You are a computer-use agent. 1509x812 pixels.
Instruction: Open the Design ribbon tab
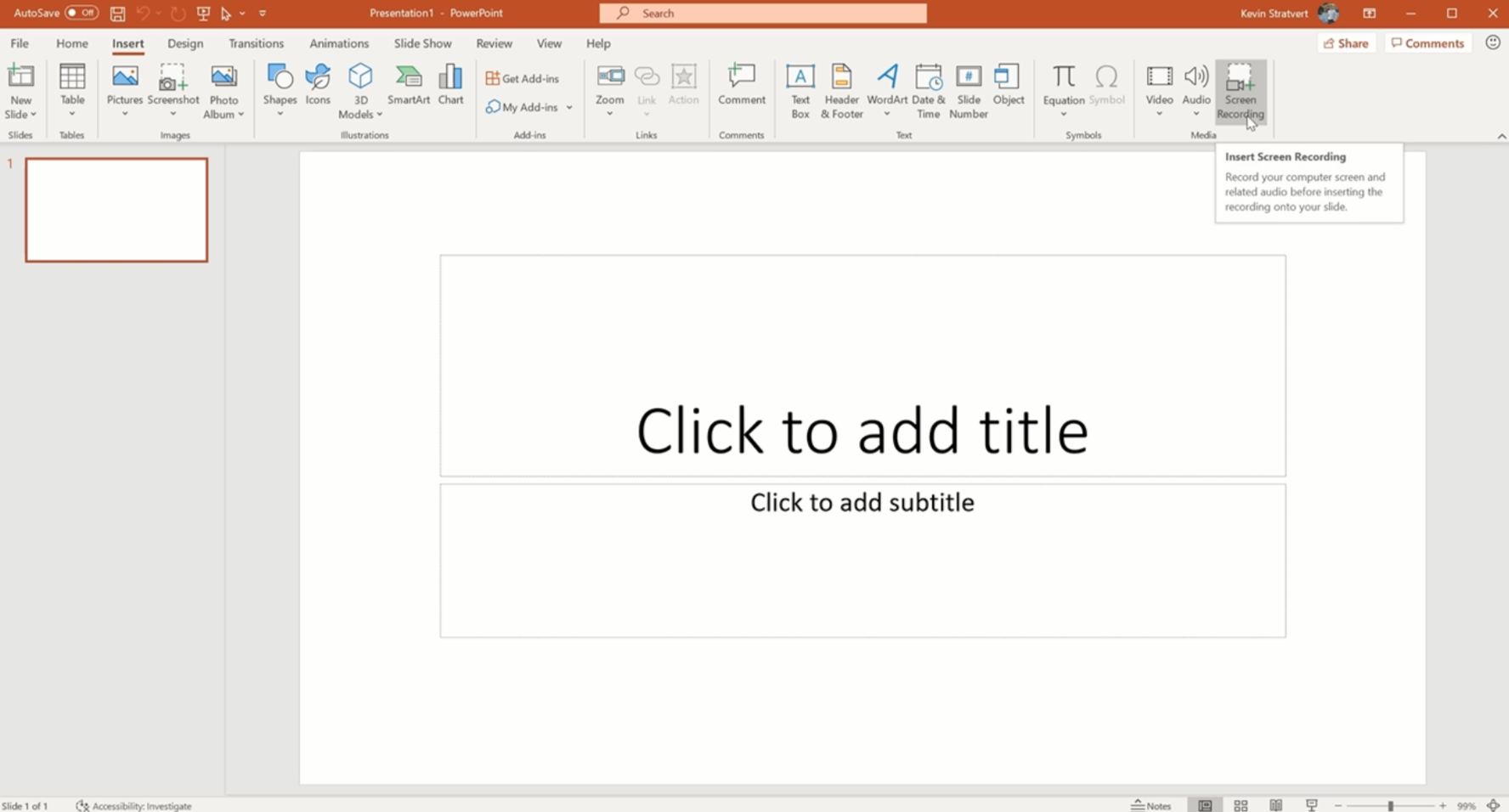point(185,42)
